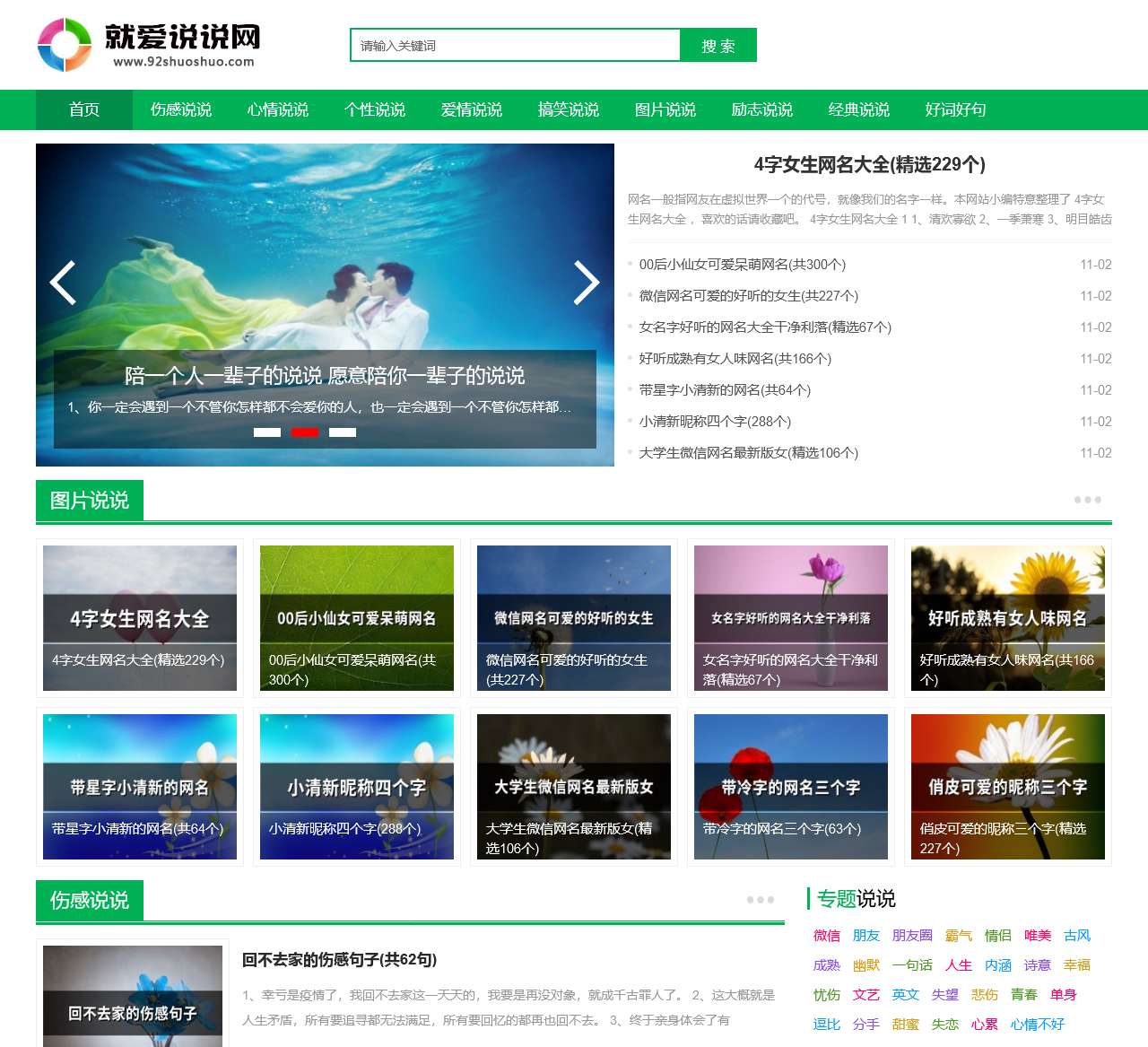Select the red second carousel indicator

click(305, 432)
